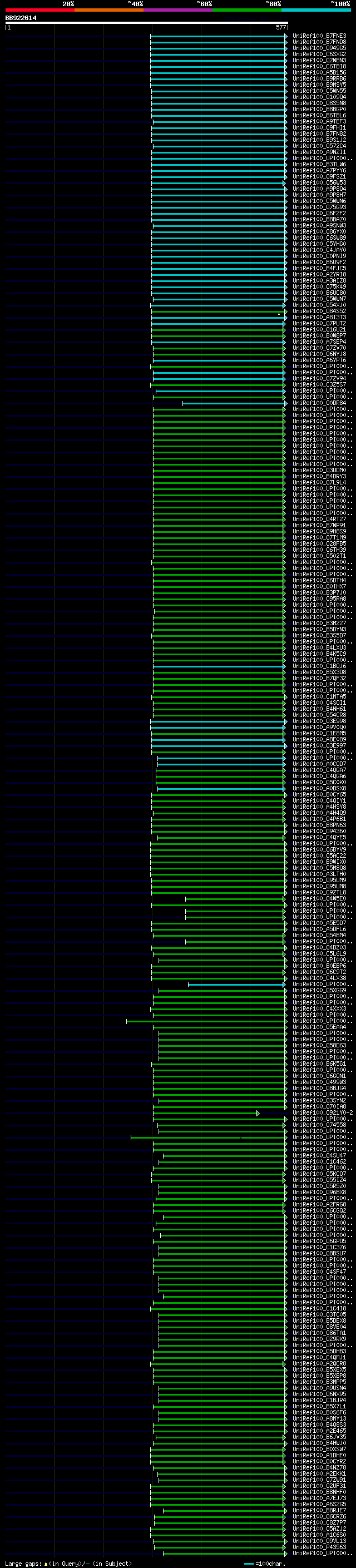356x1568 pixels.
Task: Click the query end position 577
Action: [280, 27]
